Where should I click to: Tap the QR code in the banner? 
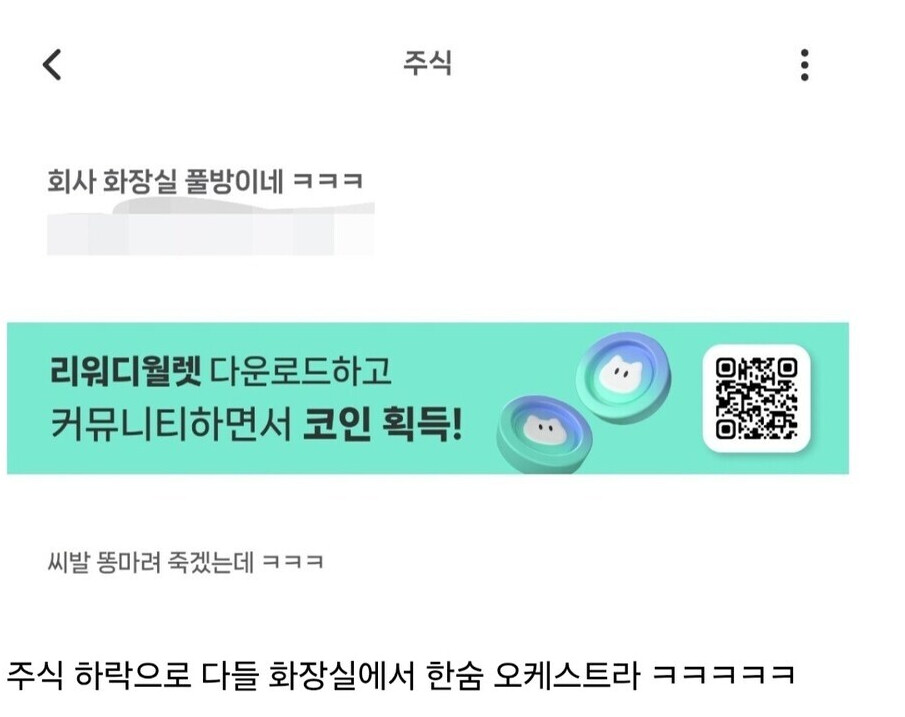[x=757, y=398]
